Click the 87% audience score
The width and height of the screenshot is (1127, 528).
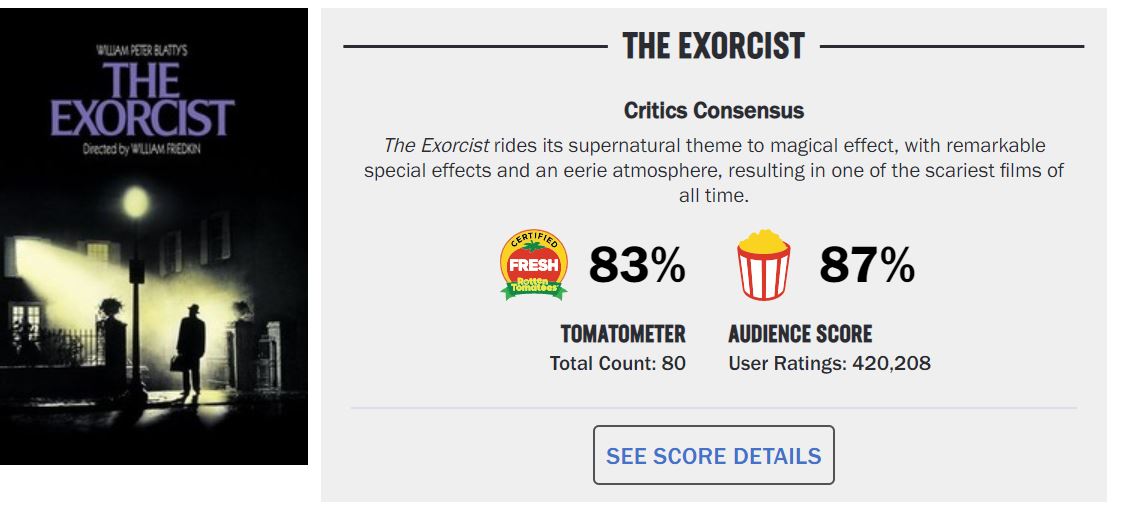866,266
